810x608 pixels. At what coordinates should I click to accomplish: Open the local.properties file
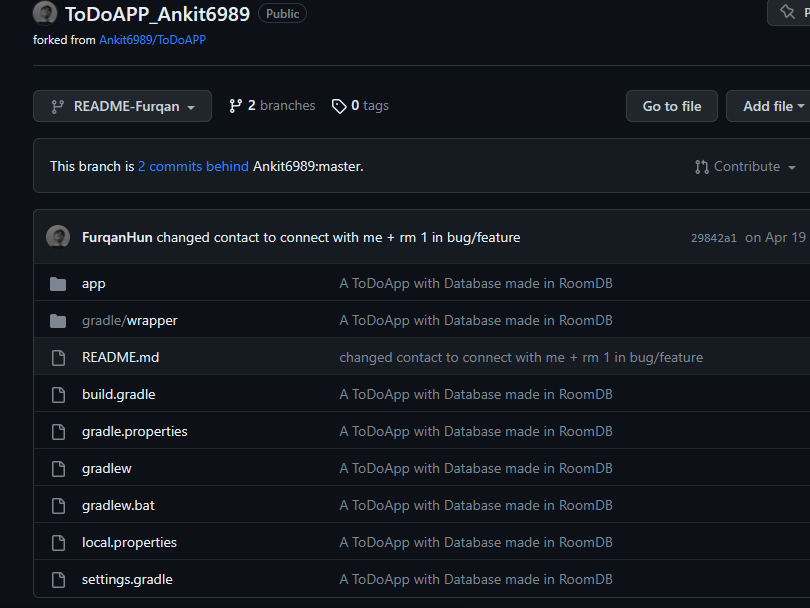click(129, 542)
